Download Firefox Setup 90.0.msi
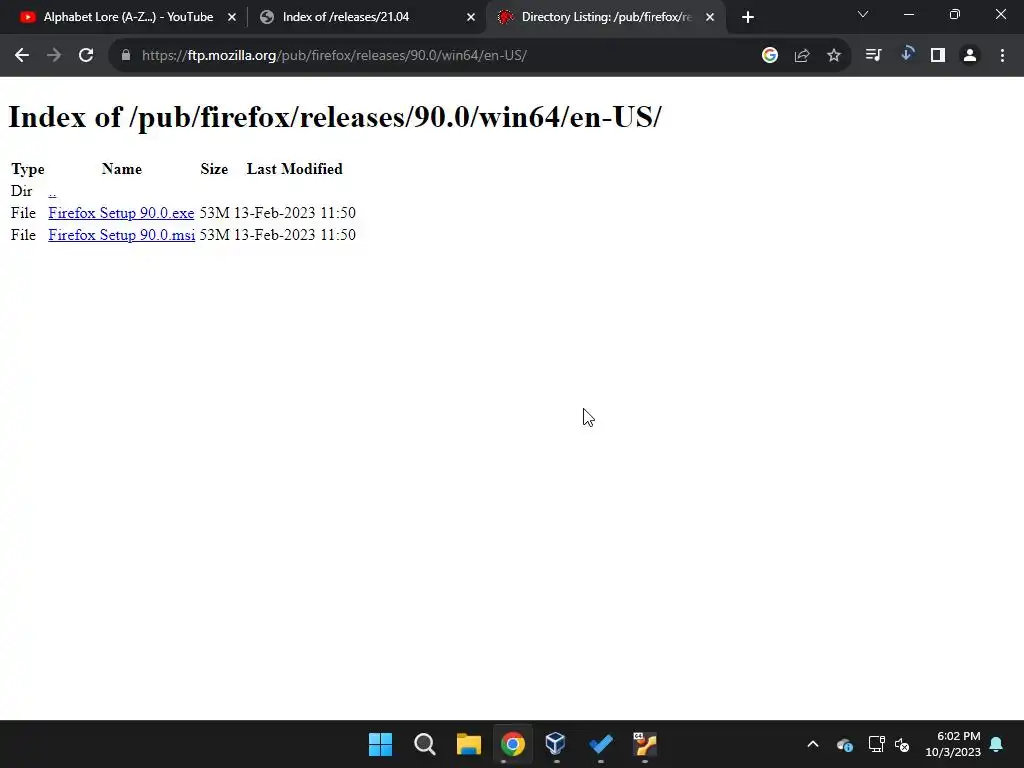Screen dimensions: 1024x768 121,235
